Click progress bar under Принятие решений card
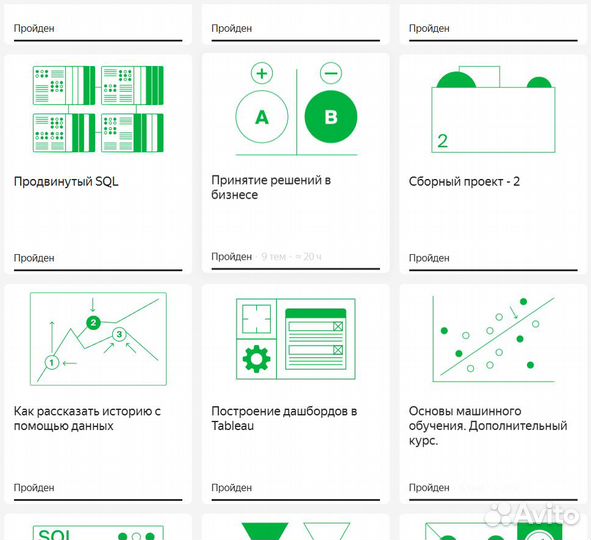591x540 pixels. tap(296, 269)
